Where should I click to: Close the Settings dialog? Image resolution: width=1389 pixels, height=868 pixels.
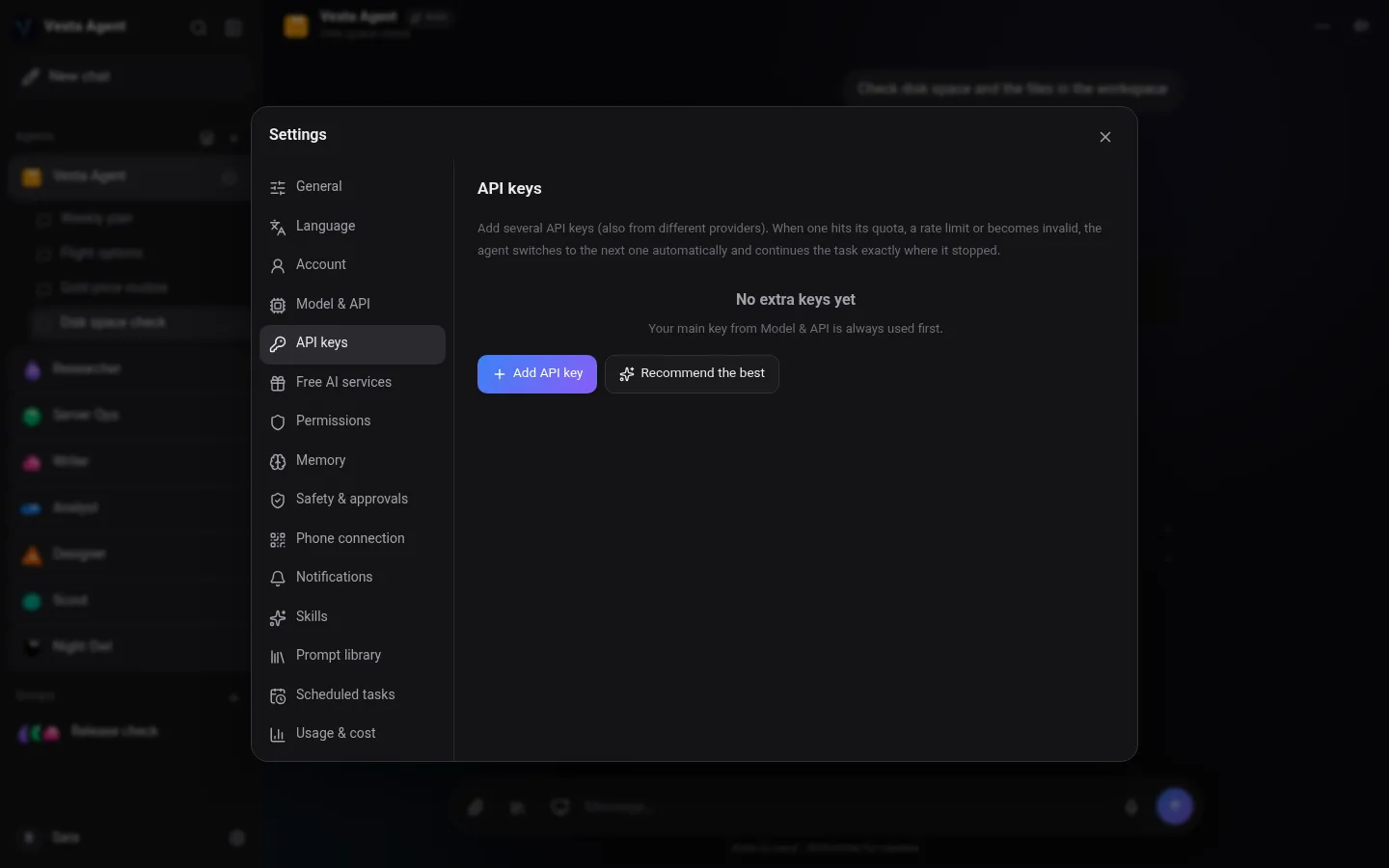point(1105,137)
